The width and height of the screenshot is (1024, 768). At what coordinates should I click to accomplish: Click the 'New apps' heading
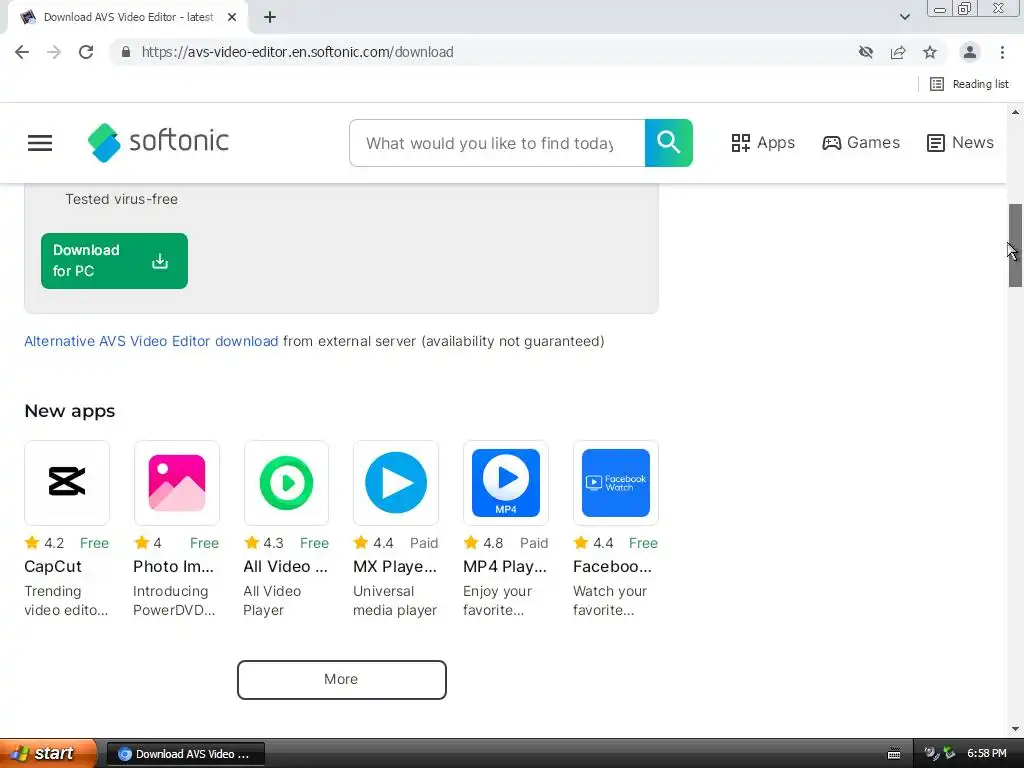coord(70,411)
